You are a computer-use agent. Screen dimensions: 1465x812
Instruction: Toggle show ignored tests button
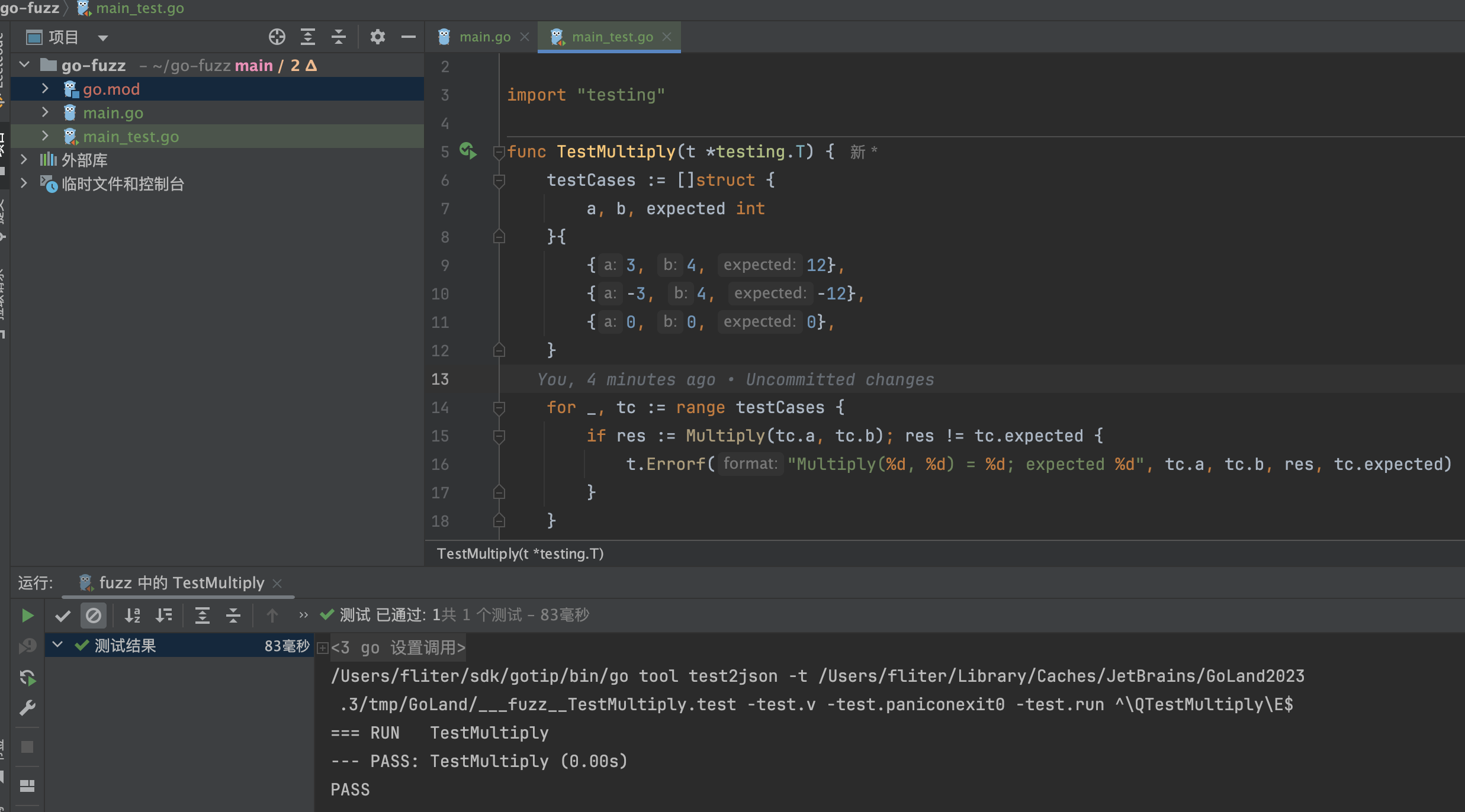pyautogui.click(x=94, y=616)
